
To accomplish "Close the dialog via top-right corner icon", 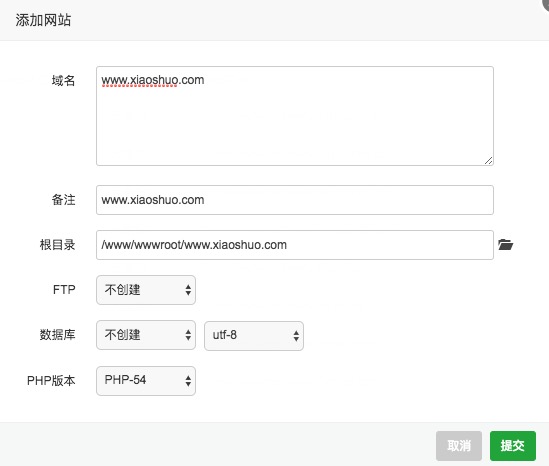I will click(x=545, y=4).
